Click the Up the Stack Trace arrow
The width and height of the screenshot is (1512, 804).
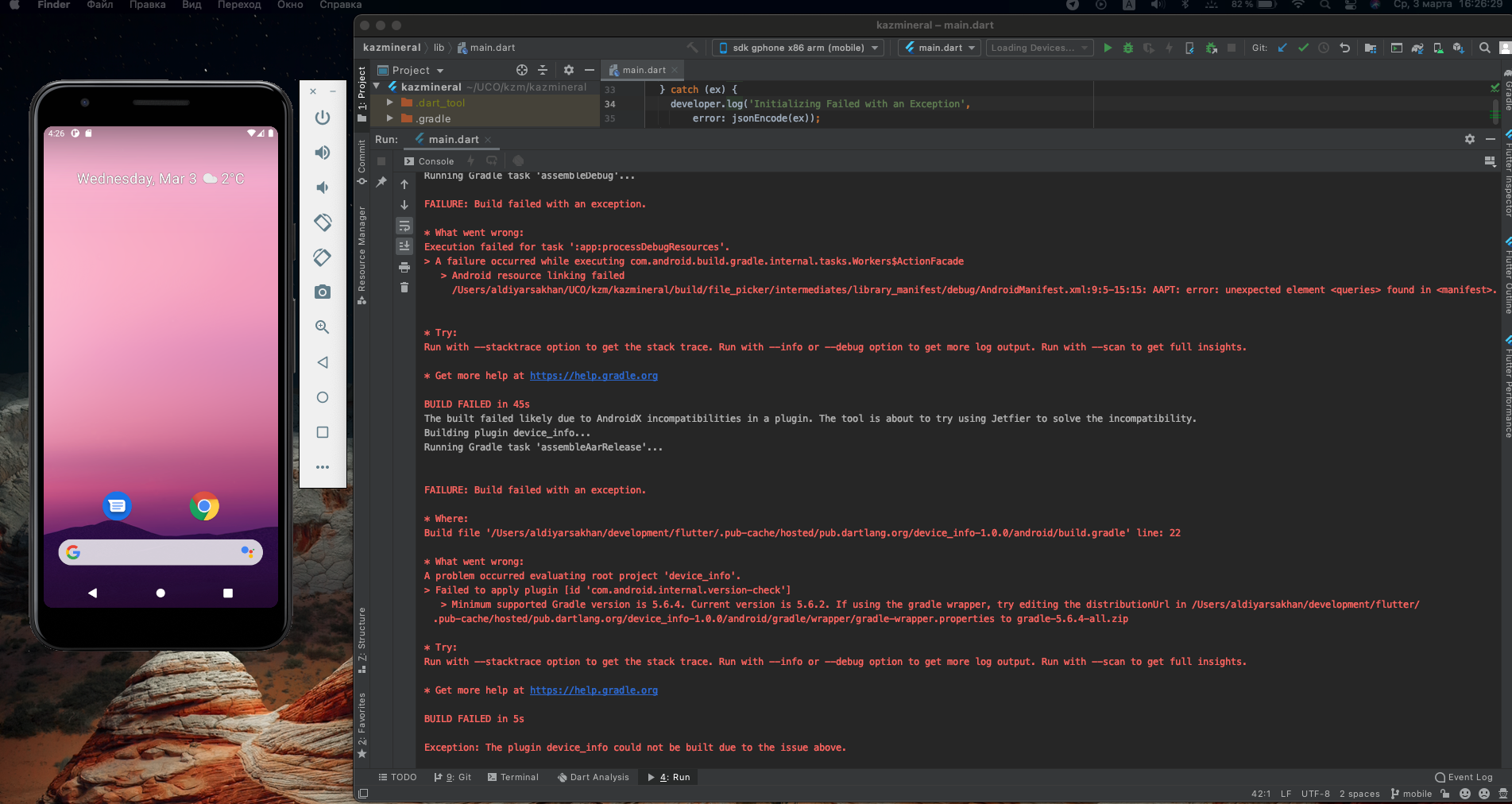(404, 184)
